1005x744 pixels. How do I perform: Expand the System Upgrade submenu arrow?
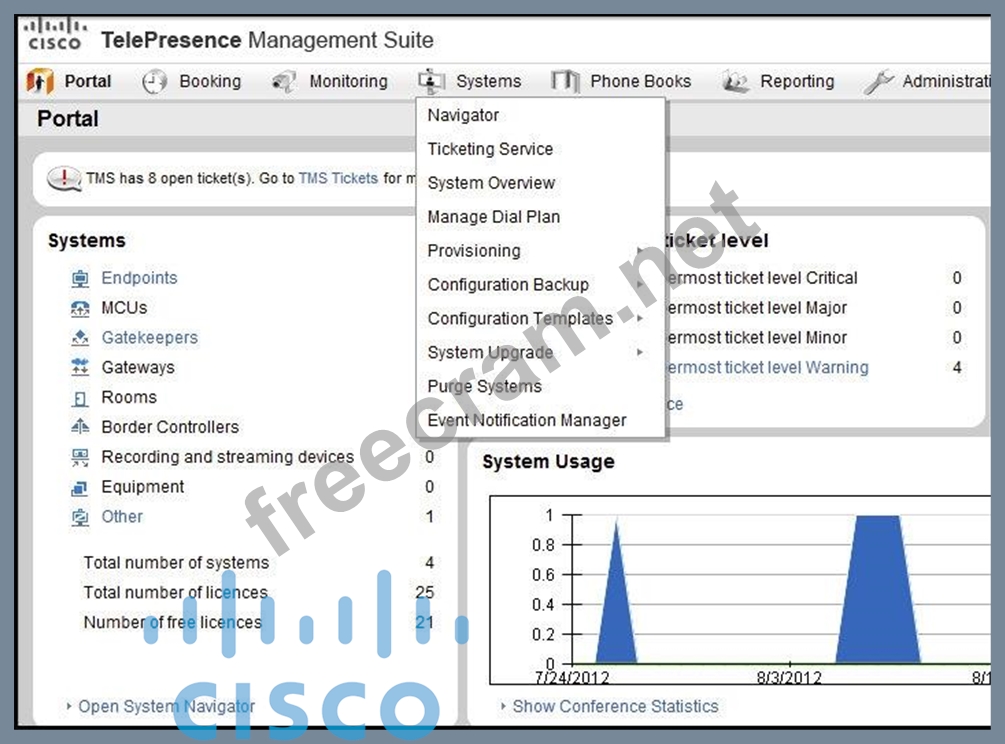coord(640,353)
